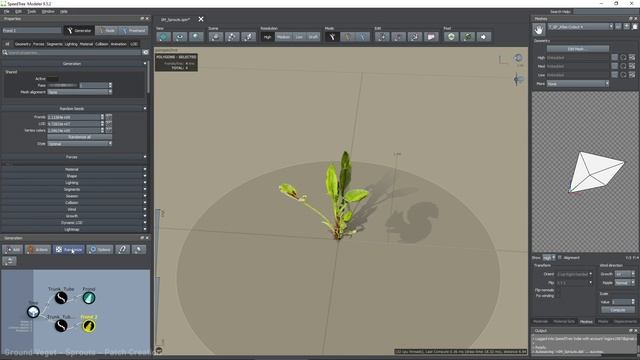Screen dimensions: 640x360
Task: Click the middle Scene toolbar icon
Action: pos(232,37)
